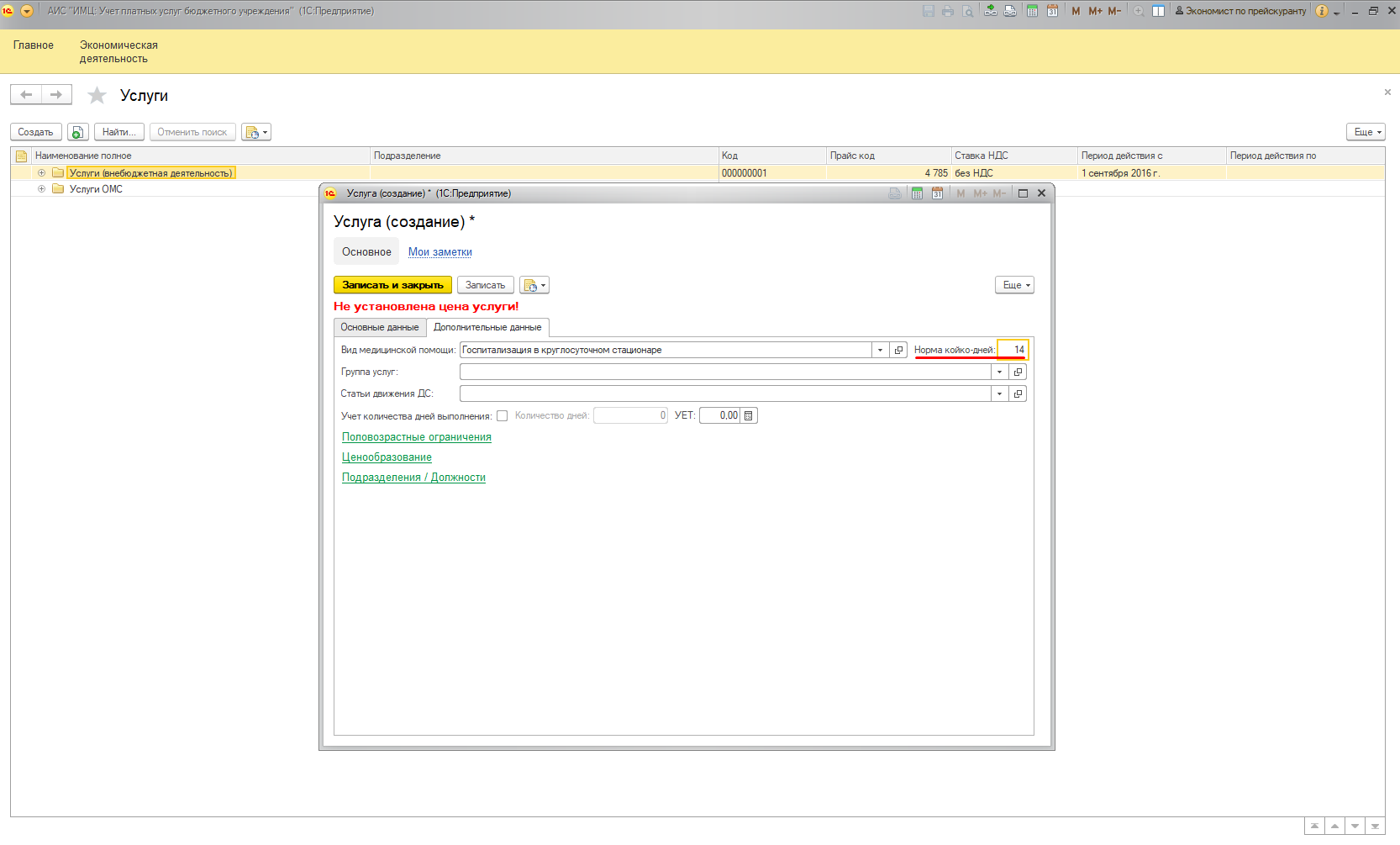This screenshot has height=845, width=1400.
Task: Open the calendar icon in main title bar
Action: coord(1052,11)
